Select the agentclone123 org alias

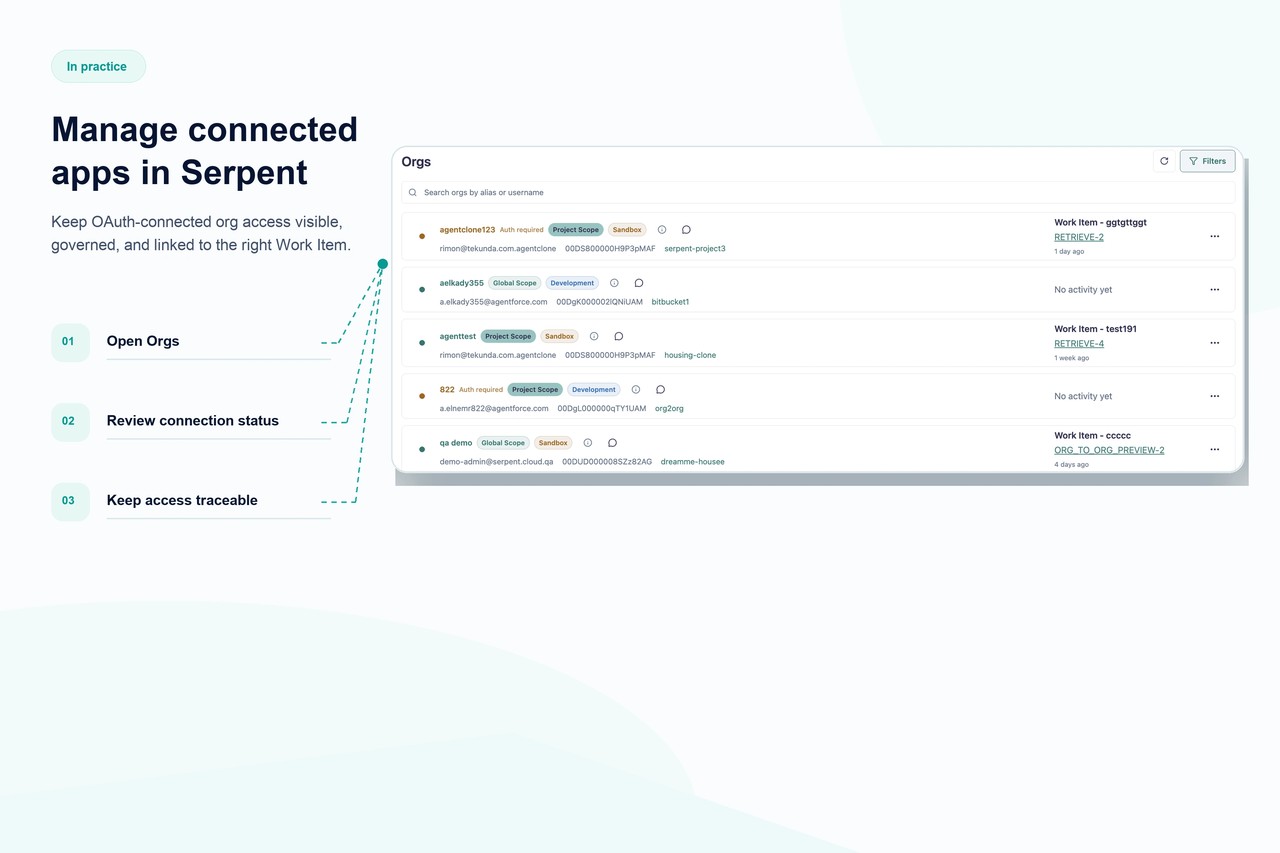click(467, 230)
